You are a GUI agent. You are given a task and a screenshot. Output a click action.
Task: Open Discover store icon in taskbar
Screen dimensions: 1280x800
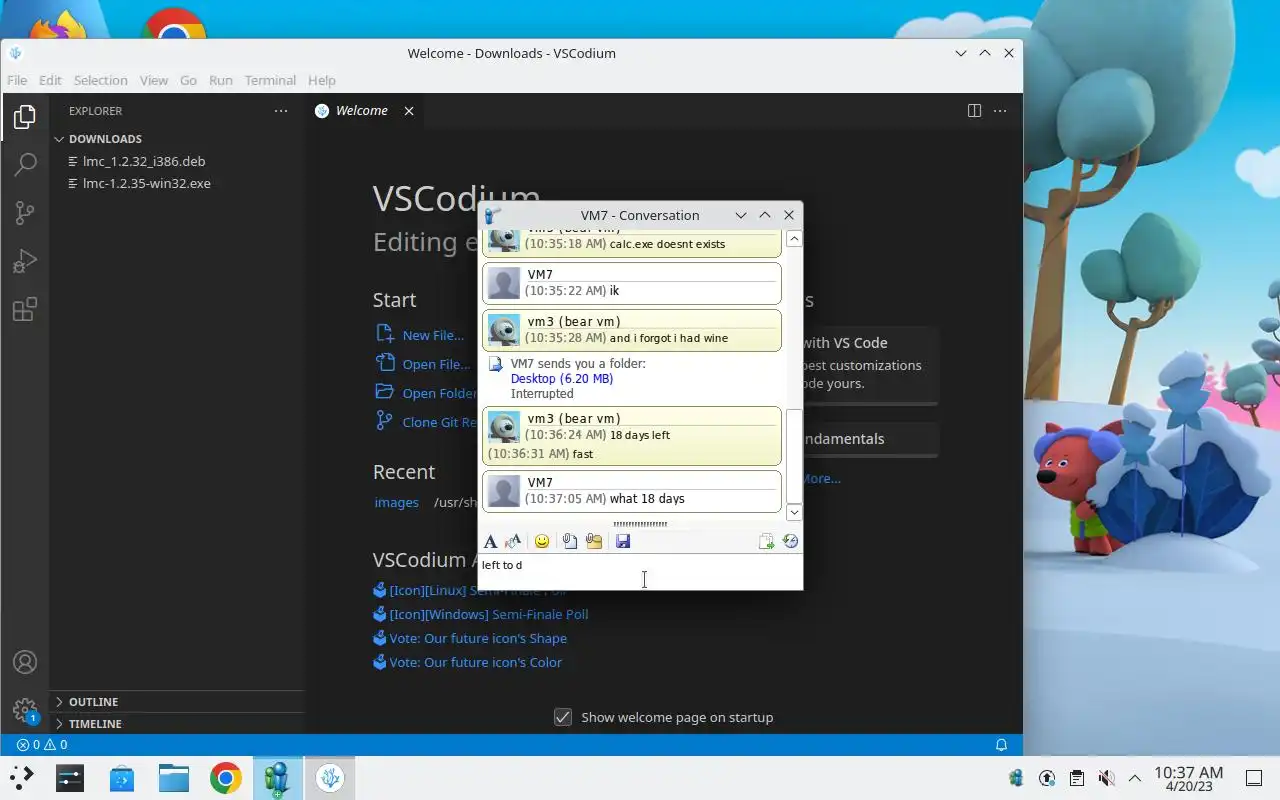[122, 778]
